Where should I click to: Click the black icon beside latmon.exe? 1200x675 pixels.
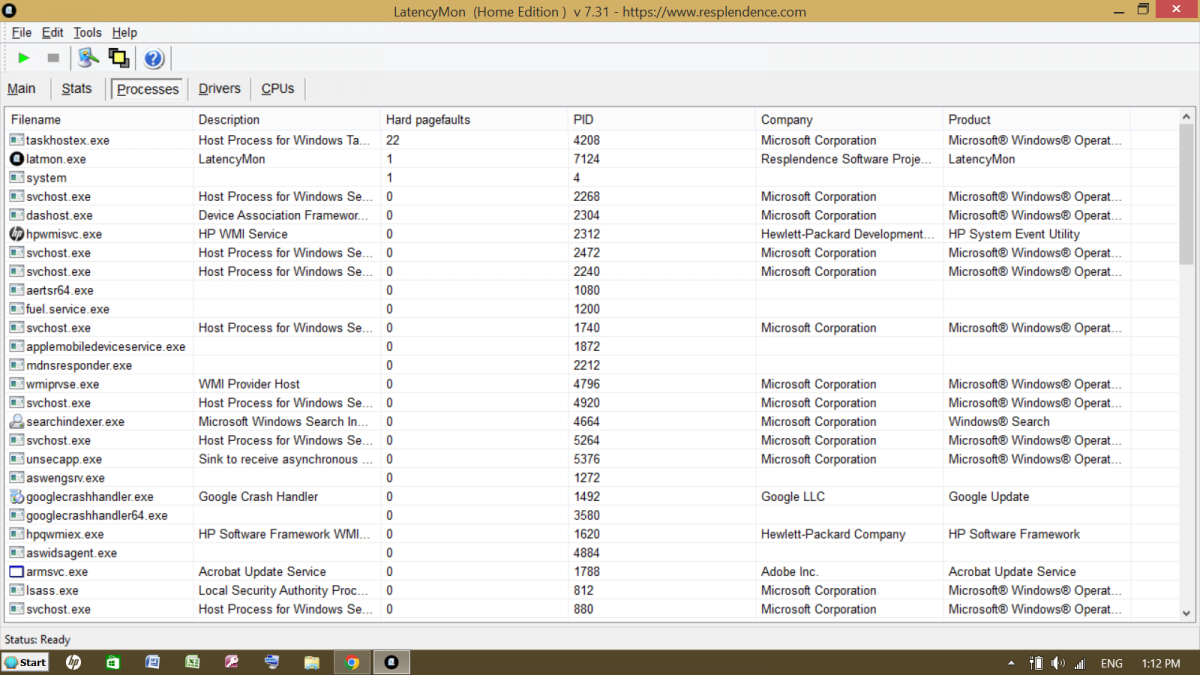pos(16,159)
